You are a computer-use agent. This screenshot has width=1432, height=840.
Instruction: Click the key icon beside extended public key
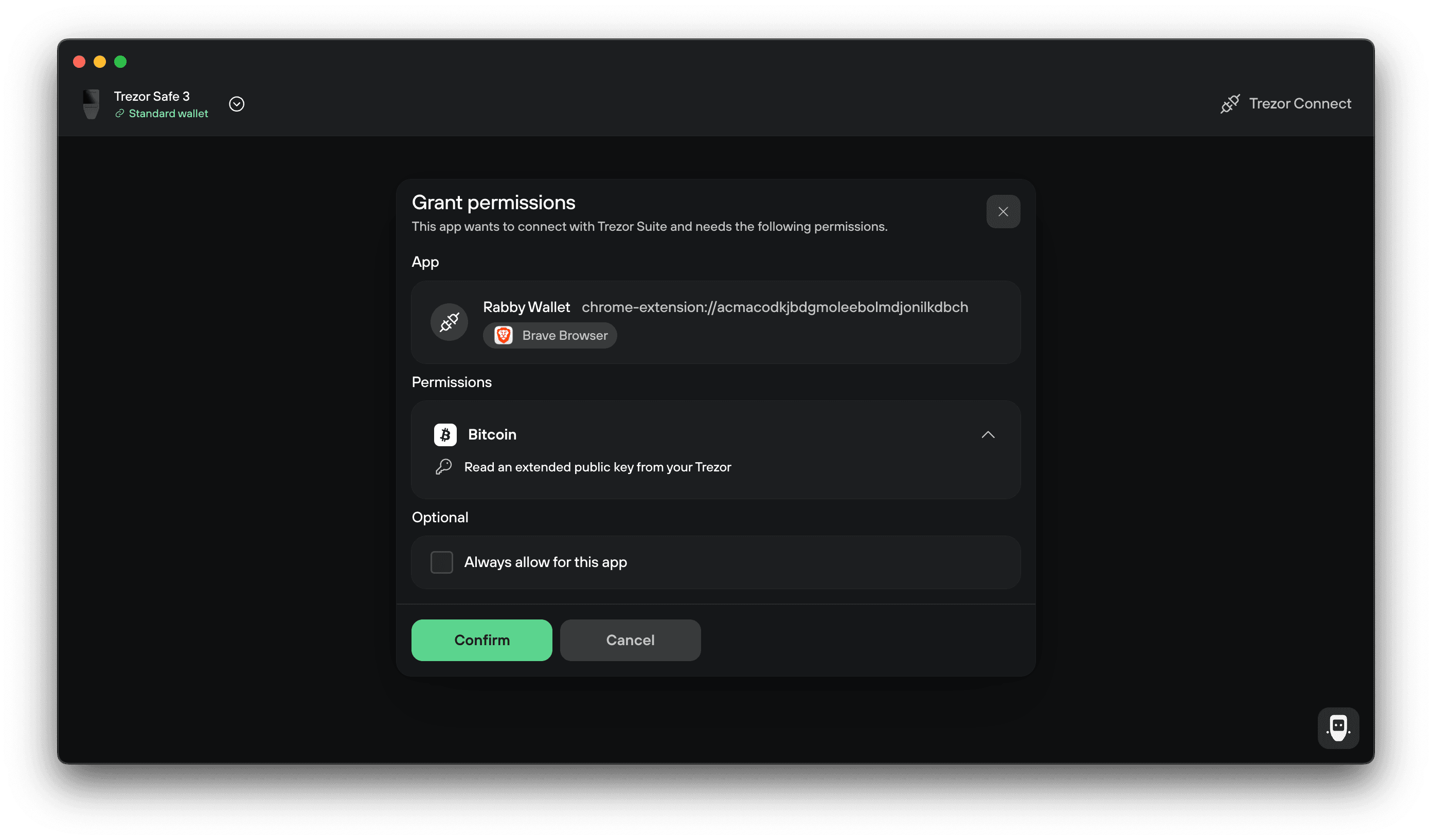[443, 467]
